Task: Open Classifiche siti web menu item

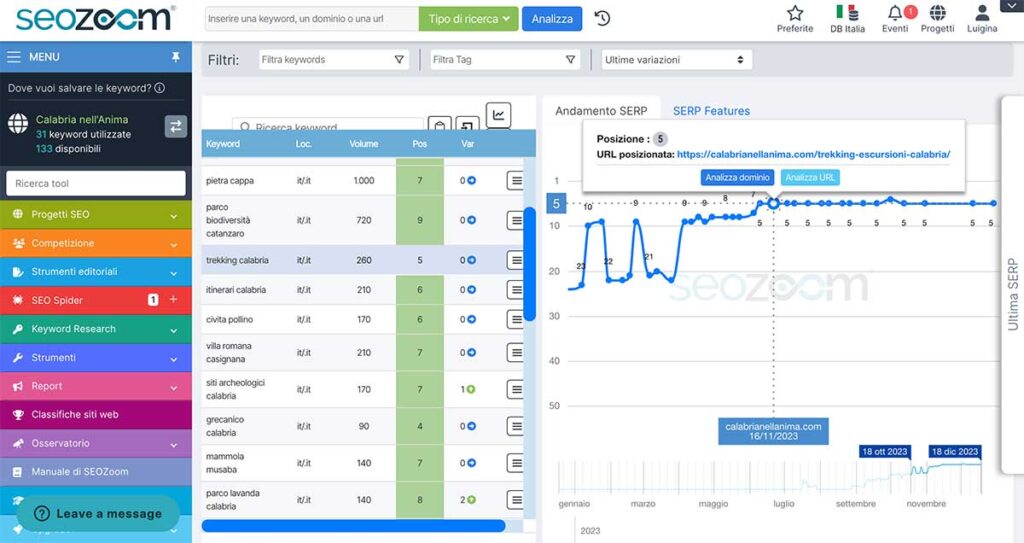Action: click(96, 414)
